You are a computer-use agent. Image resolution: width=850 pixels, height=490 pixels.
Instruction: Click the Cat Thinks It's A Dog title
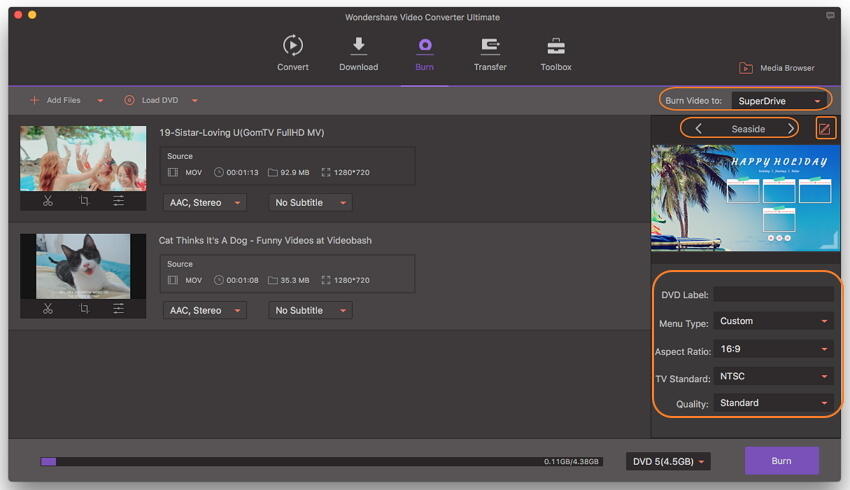click(x=265, y=240)
